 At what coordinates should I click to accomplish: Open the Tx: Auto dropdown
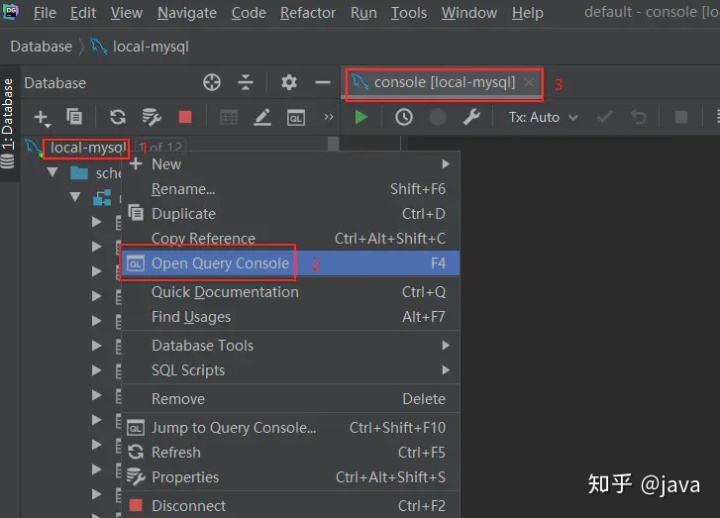tap(543, 118)
